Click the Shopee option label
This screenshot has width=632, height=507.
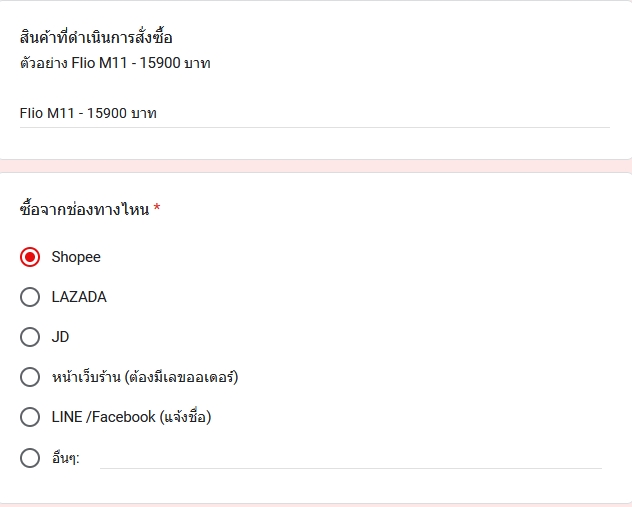pos(76,257)
